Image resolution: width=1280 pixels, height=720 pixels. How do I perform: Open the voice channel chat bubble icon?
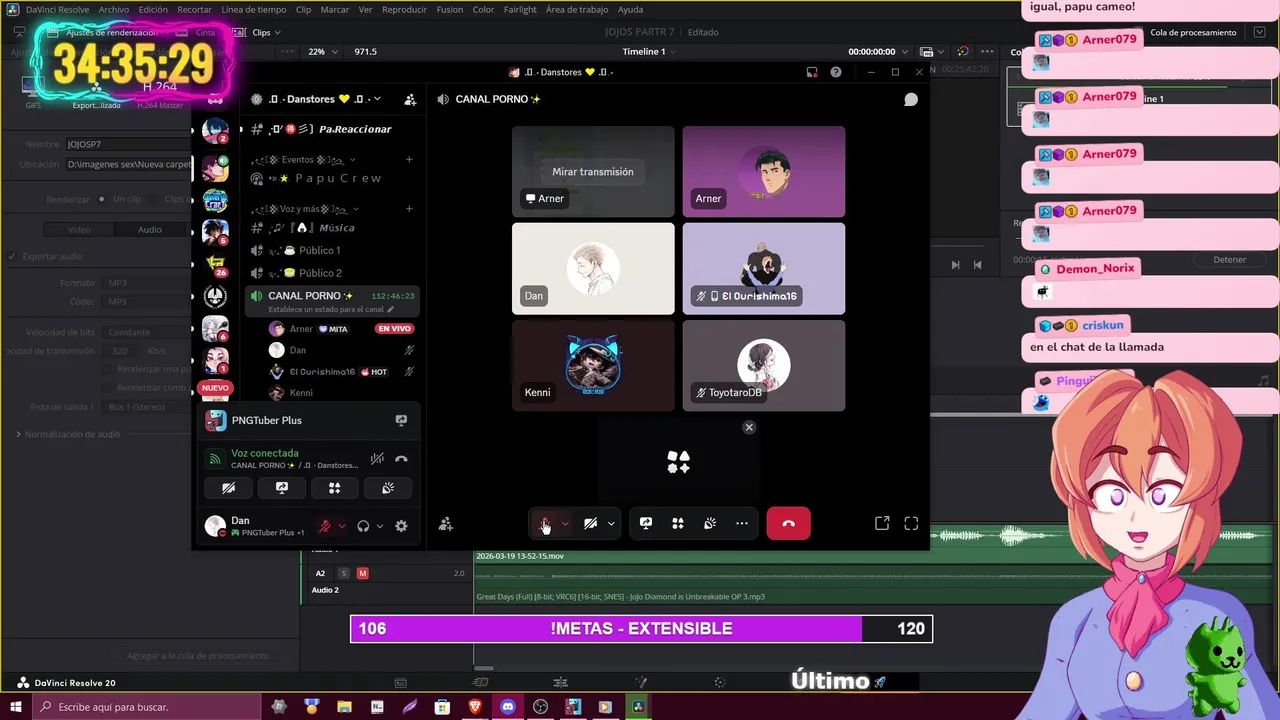coord(911,99)
